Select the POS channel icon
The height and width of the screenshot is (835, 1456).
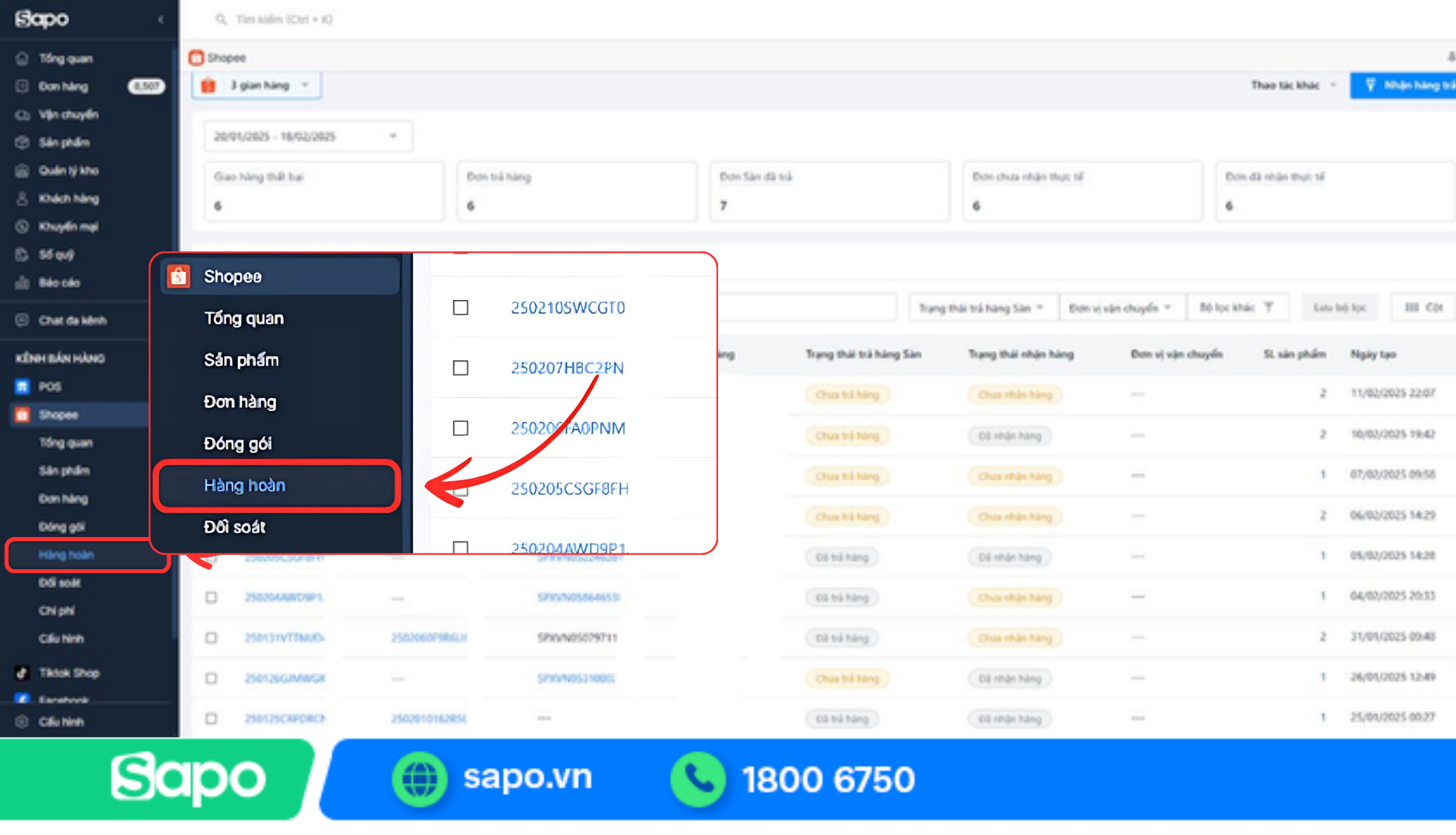coord(22,386)
